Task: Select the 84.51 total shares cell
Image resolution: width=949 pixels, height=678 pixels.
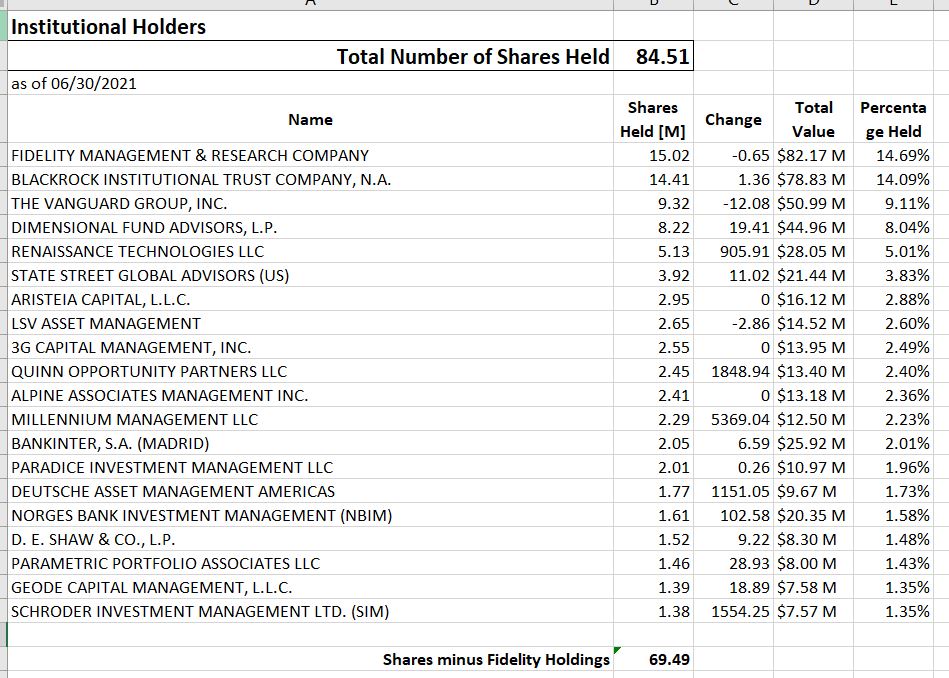Action: tap(653, 56)
